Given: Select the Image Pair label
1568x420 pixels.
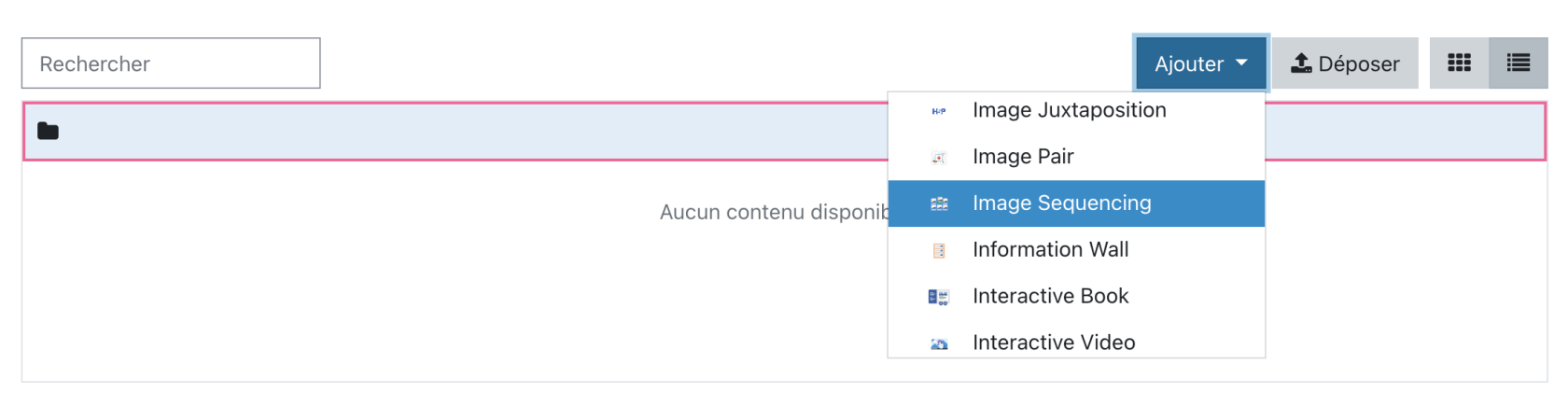Looking at the screenshot, I should pos(1023,157).
